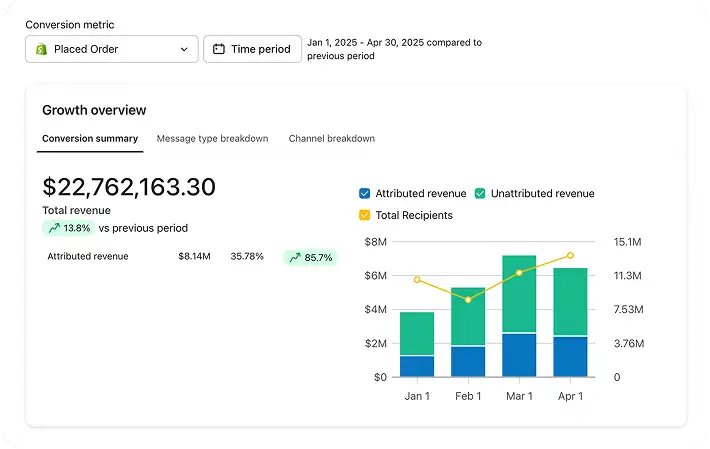This screenshot has height=449, width=710.
Task: Uncheck the Attributed revenue legend checkbox
Action: (x=365, y=194)
